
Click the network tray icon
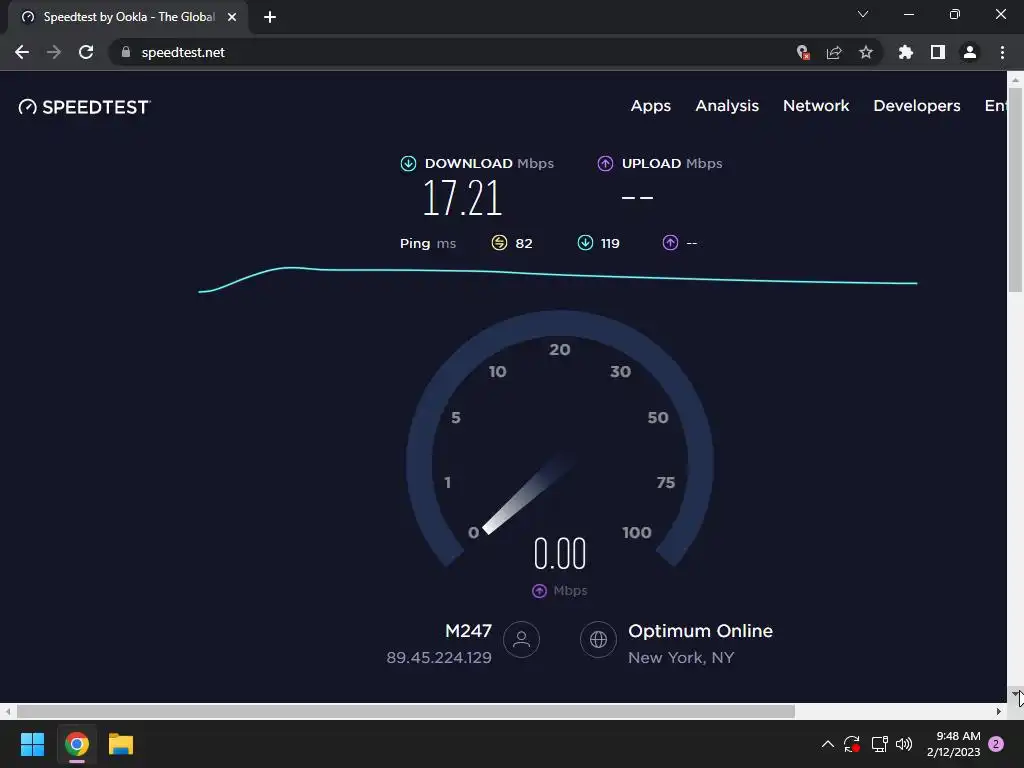click(x=879, y=744)
